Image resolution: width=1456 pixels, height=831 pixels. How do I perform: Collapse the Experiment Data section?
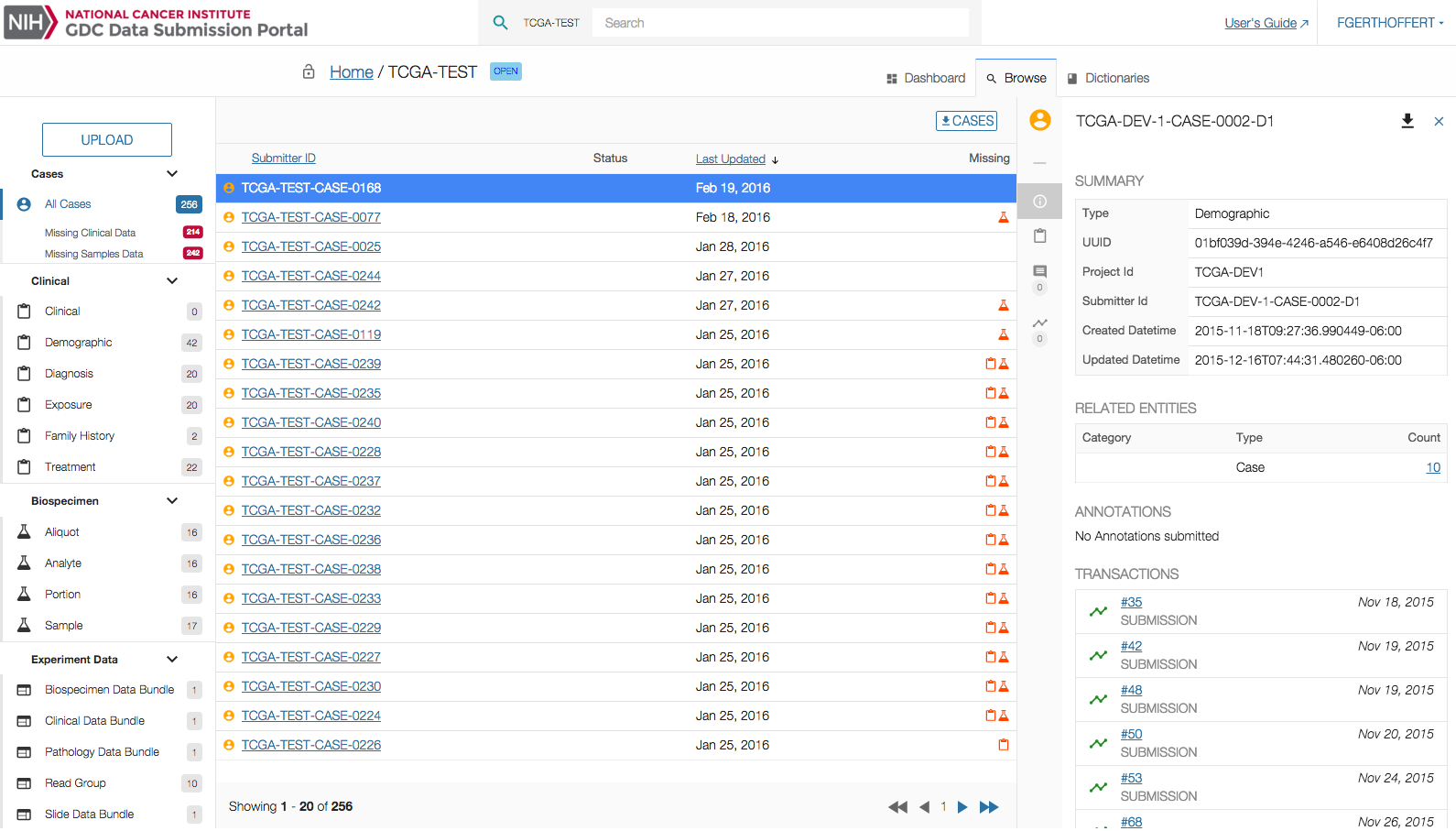pyautogui.click(x=172, y=660)
